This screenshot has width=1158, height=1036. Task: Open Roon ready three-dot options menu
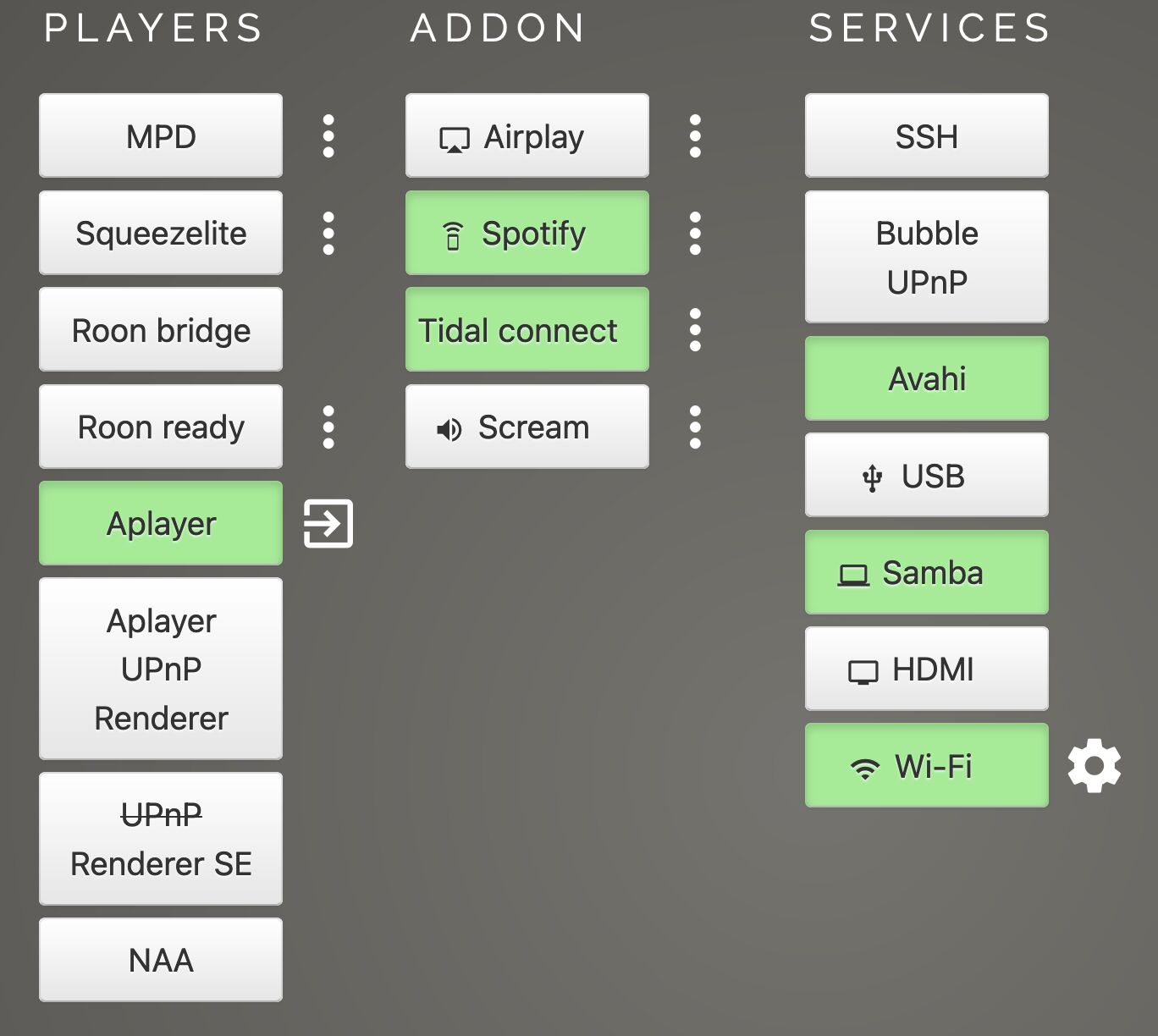tap(328, 427)
